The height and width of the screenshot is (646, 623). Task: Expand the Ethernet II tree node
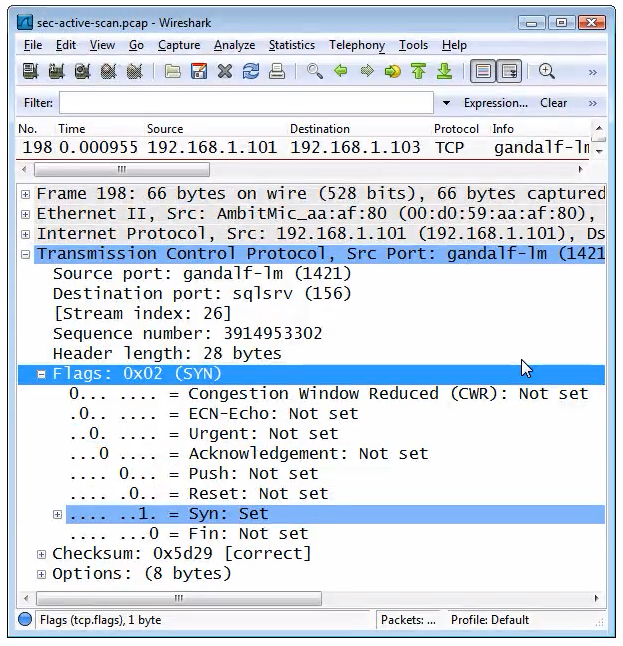[26, 214]
